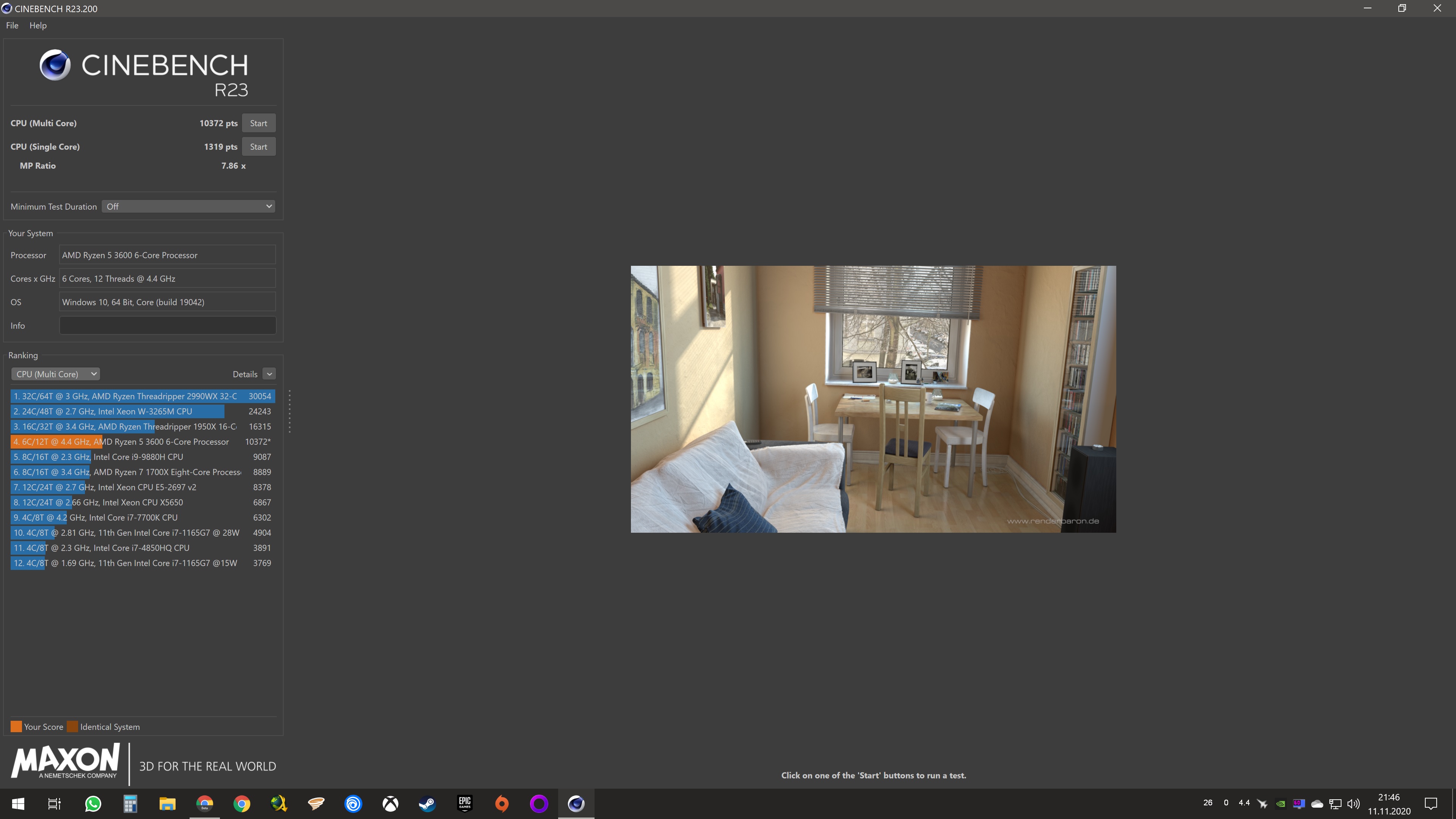Screen dimensions: 1456x819
Task: Open Ubisoft Connect from the taskbar
Action: click(353, 803)
